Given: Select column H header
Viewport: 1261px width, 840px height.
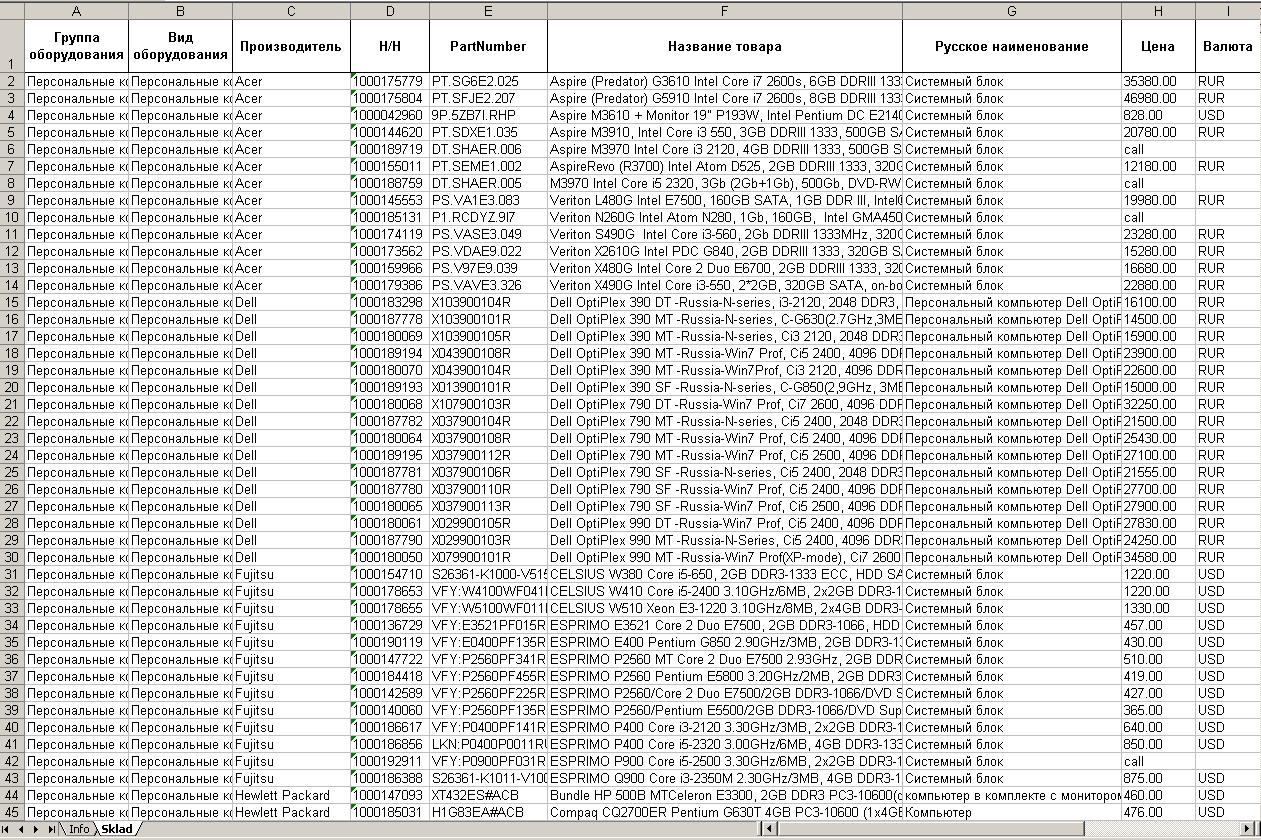Looking at the screenshot, I should pyautogui.click(x=1158, y=11).
